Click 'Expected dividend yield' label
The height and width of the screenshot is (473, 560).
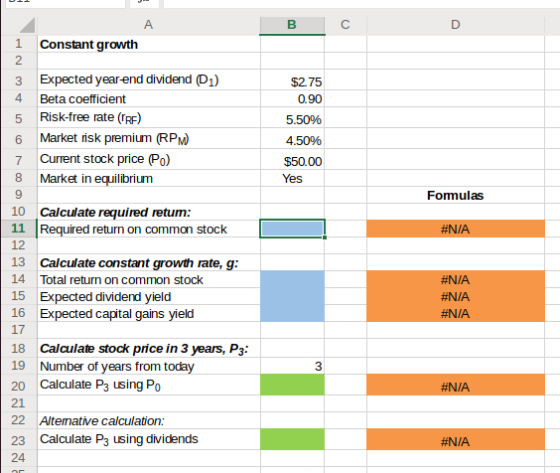tap(105, 297)
